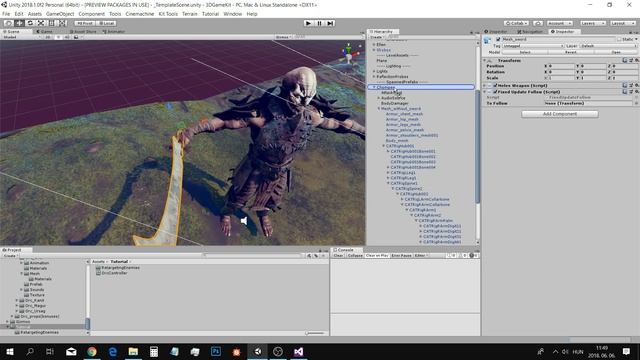The image size is (640, 360).
Task: Open the Collab dropdown
Action: tap(516, 23)
